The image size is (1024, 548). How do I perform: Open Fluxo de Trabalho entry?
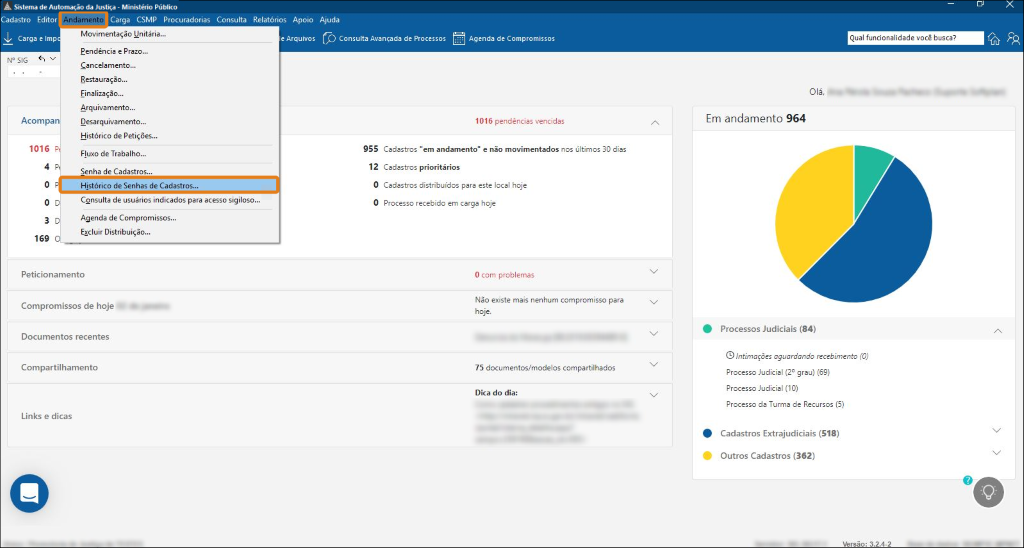[x=170, y=153]
